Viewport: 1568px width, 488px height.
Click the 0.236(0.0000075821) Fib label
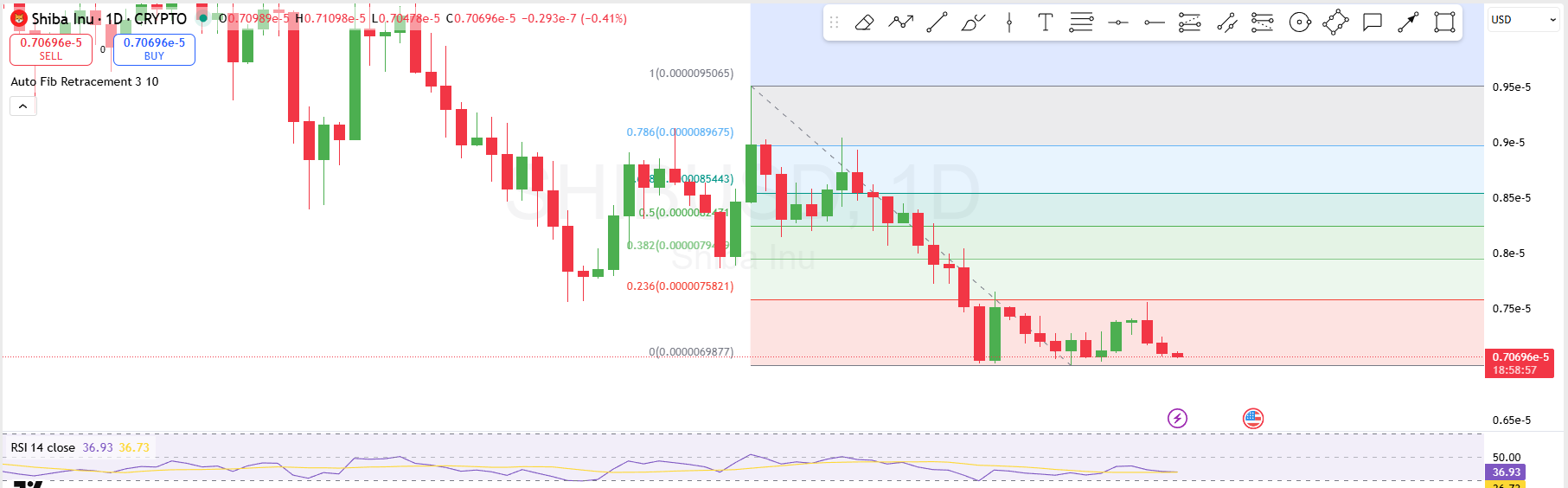tap(680, 286)
